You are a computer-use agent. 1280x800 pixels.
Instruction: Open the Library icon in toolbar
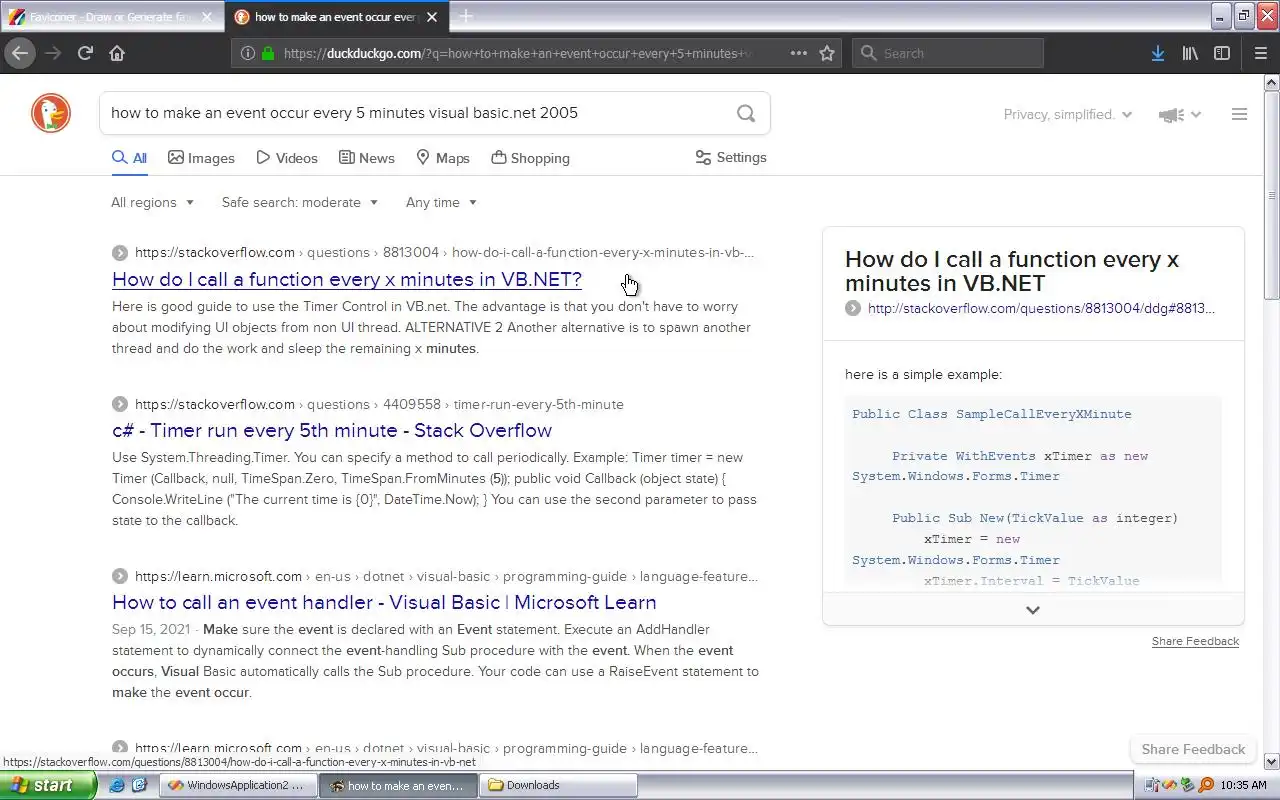click(1190, 53)
